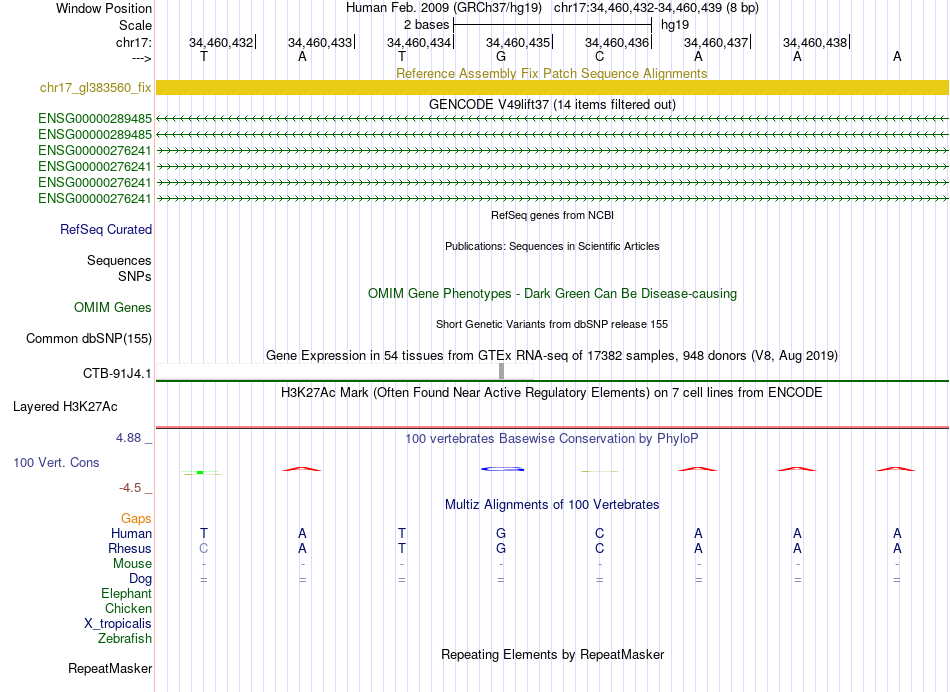Click the Scale ruler label
950x692 pixels.
tap(135, 25)
